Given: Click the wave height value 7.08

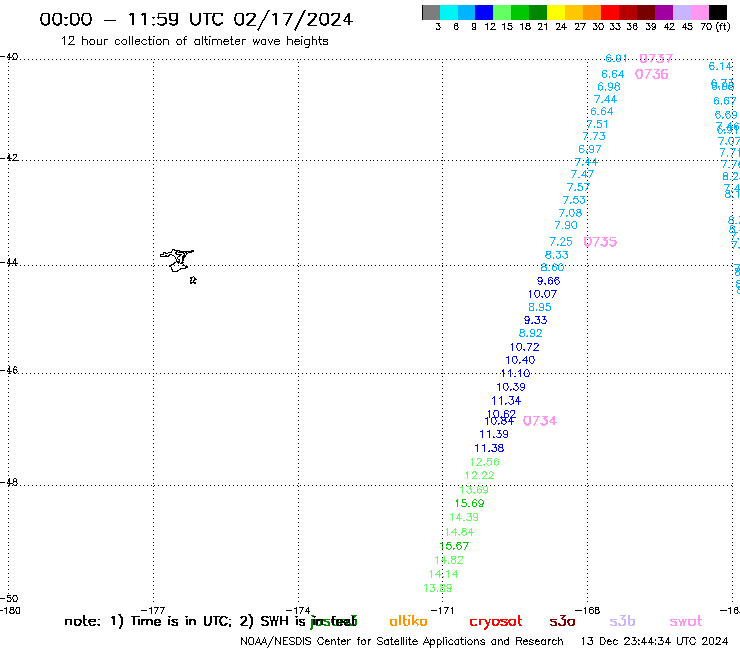Looking at the screenshot, I should (570, 213).
